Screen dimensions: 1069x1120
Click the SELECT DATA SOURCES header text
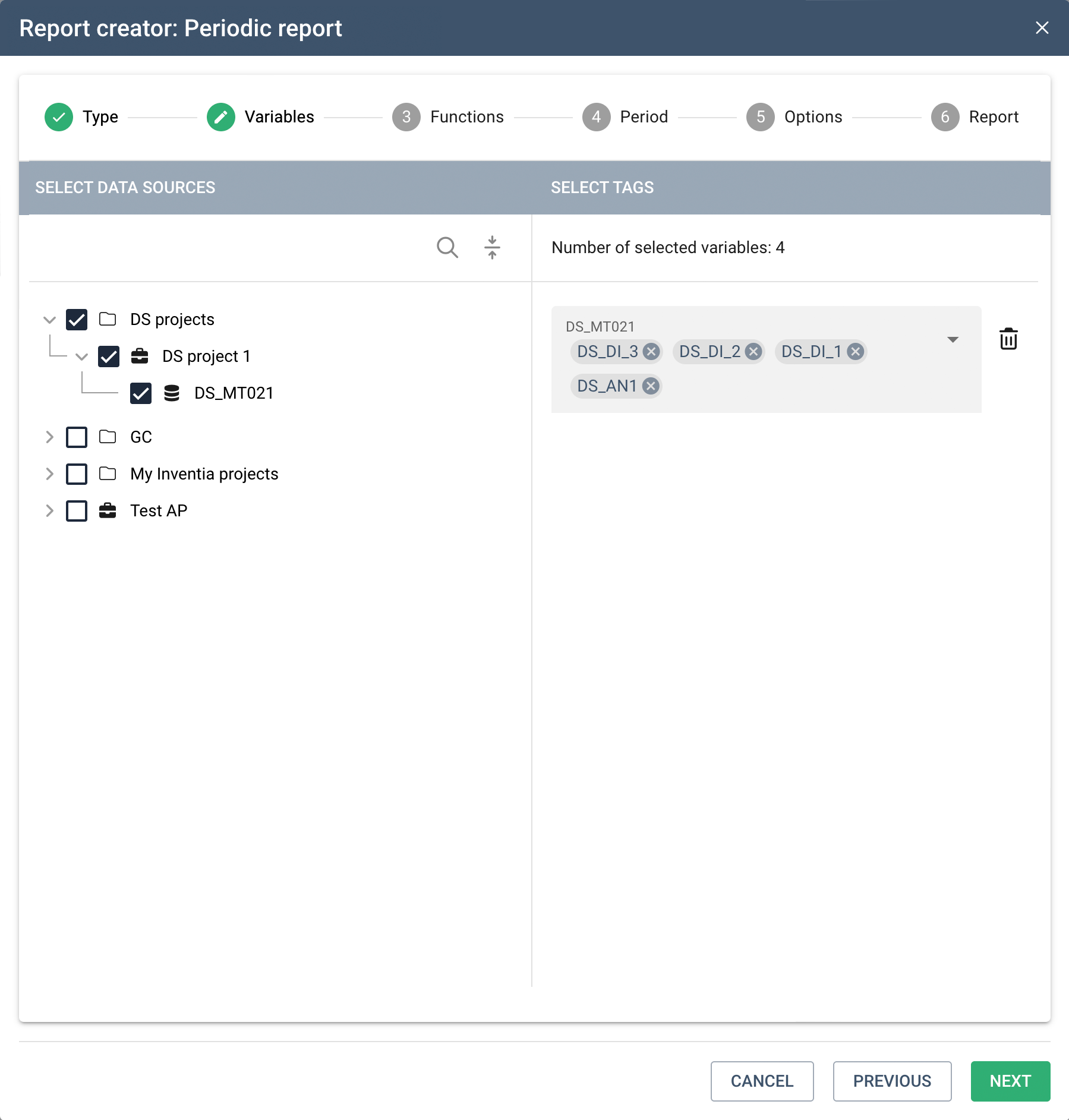(x=125, y=188)
